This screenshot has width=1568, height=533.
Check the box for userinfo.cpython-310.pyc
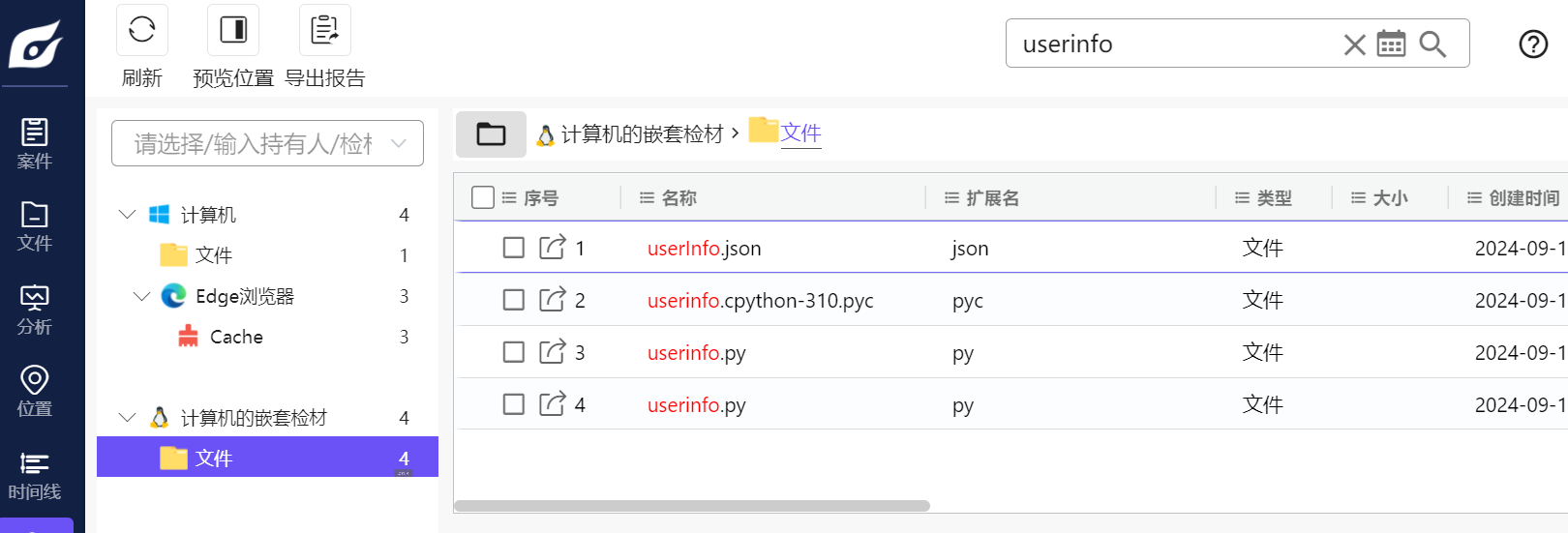(514, 300)
